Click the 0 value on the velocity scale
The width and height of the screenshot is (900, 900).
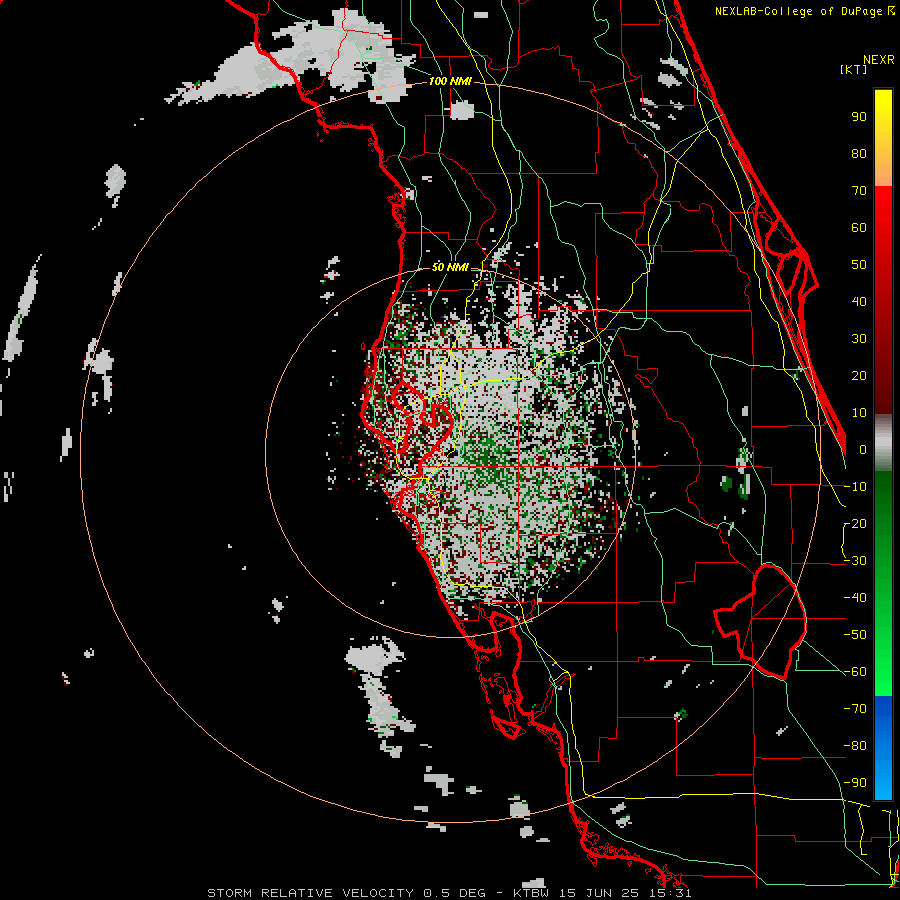pos(863,449)
